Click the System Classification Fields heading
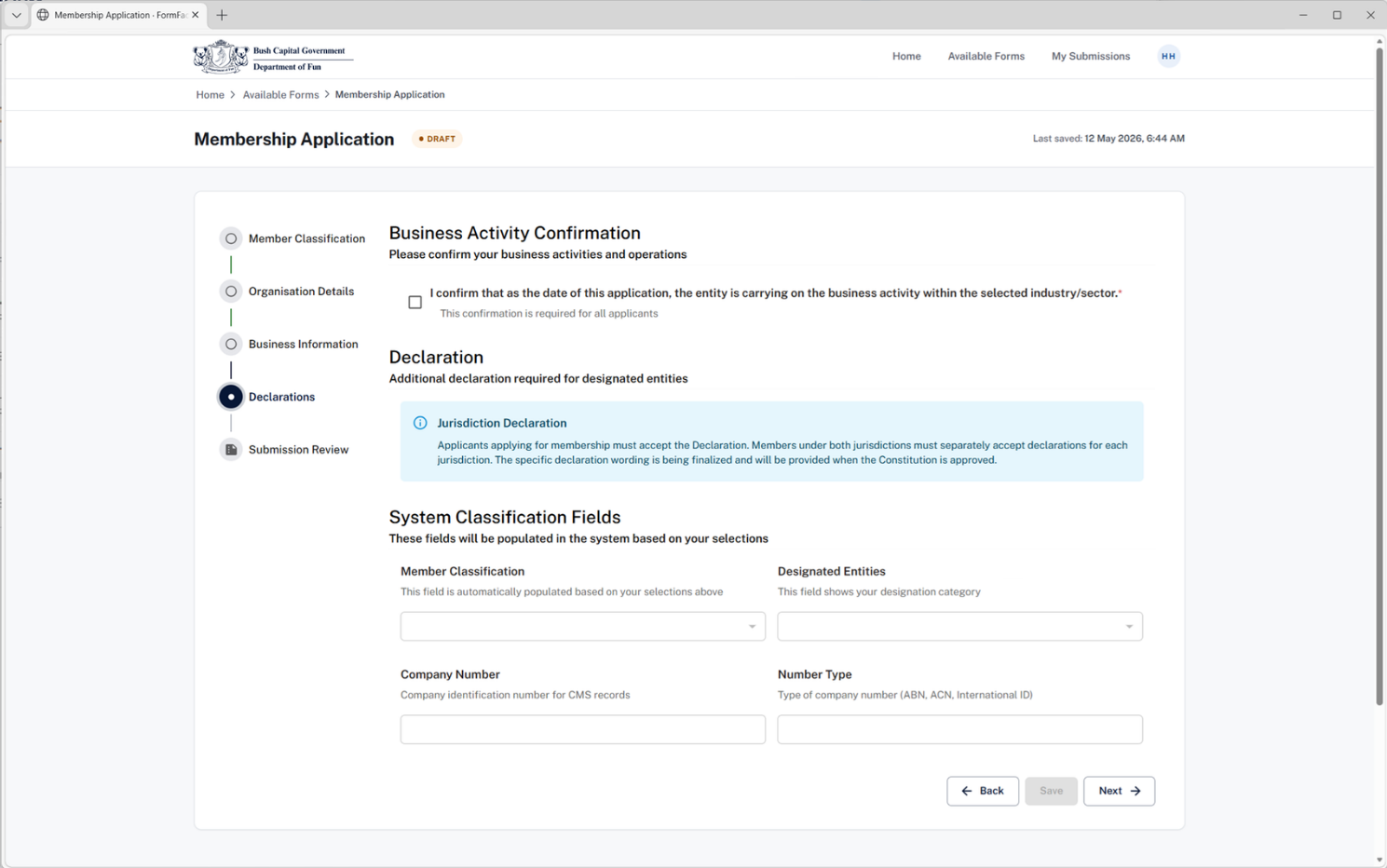1387x868 pixels. point(504,517)
